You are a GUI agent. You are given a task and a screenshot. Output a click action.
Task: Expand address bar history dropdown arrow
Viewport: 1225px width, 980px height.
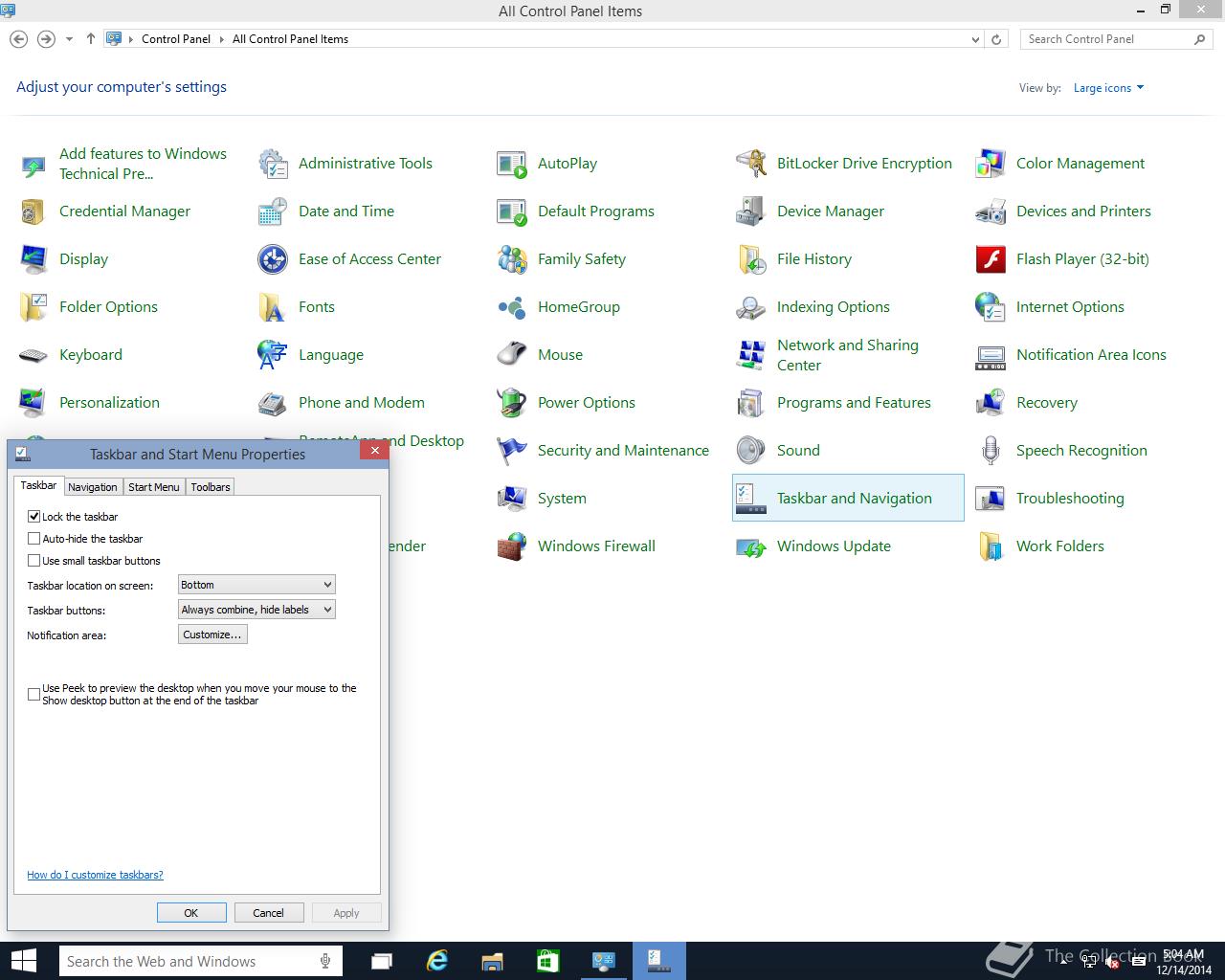click(975, 39)
